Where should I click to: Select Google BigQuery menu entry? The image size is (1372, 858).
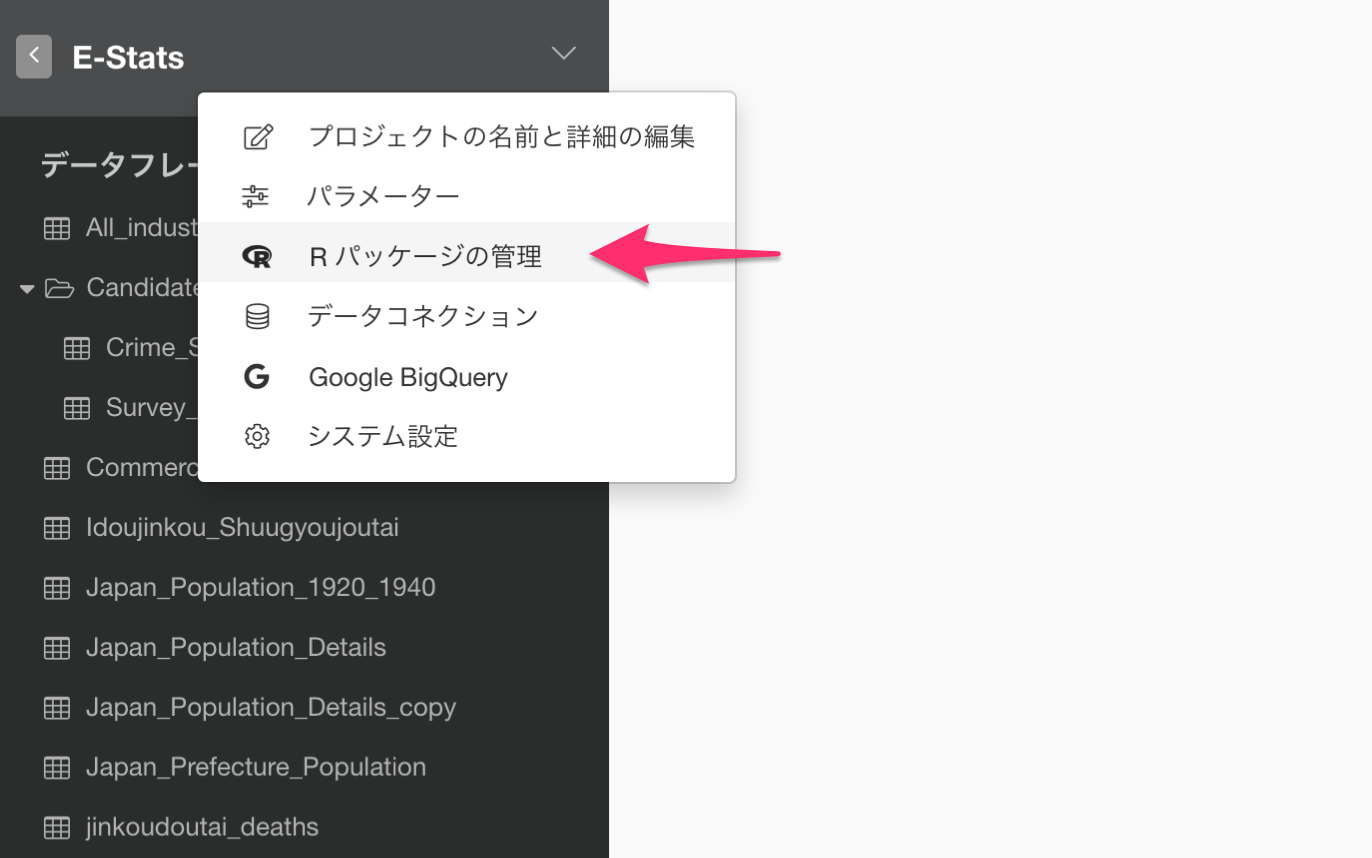click(x=466, y=377)
